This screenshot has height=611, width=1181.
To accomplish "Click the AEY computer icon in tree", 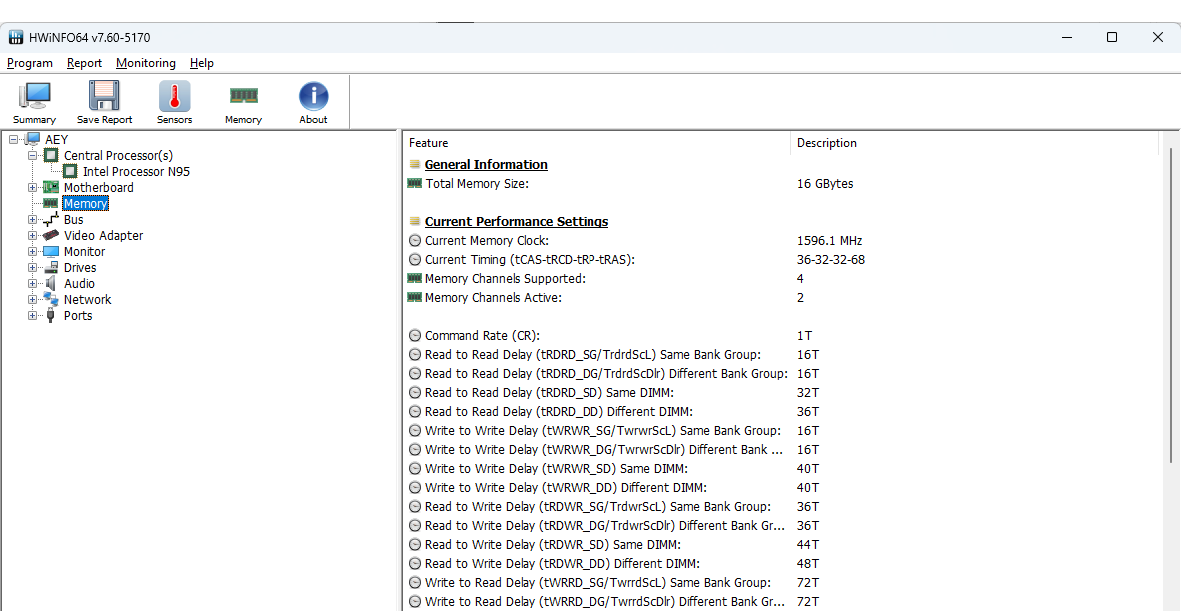I will click(x=32, y=139).
